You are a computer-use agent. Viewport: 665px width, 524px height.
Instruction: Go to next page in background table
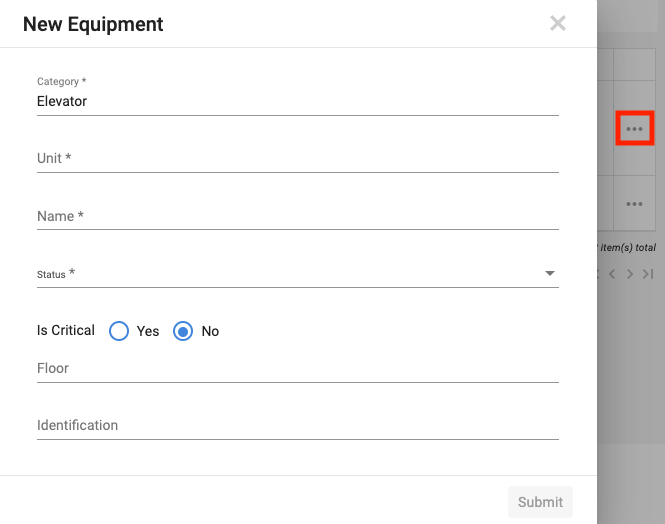point(630,274)
